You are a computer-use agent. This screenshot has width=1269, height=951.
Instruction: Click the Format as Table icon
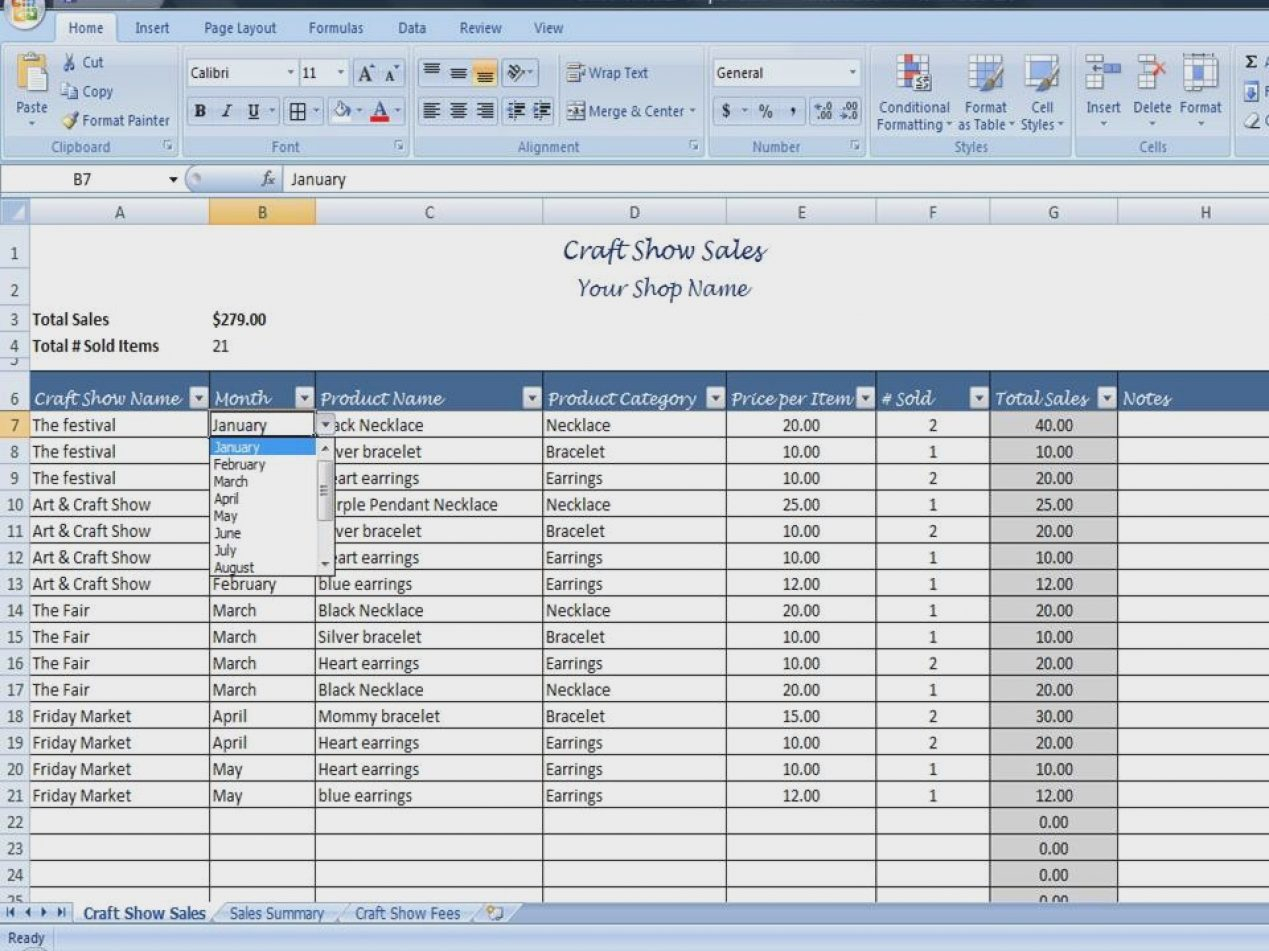(985, 92)
